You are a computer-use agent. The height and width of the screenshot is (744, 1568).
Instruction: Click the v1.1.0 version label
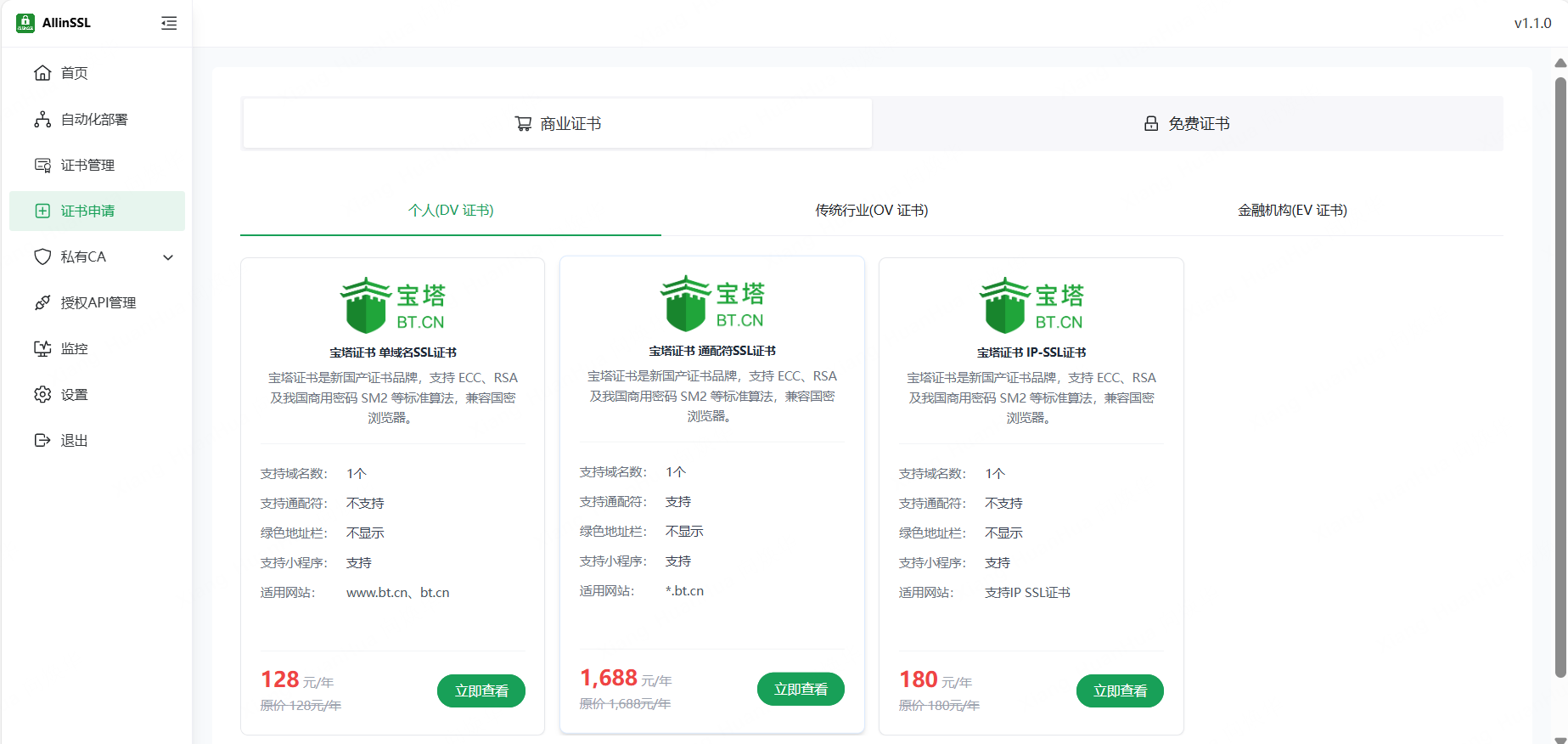click(x=1532, y=24)
